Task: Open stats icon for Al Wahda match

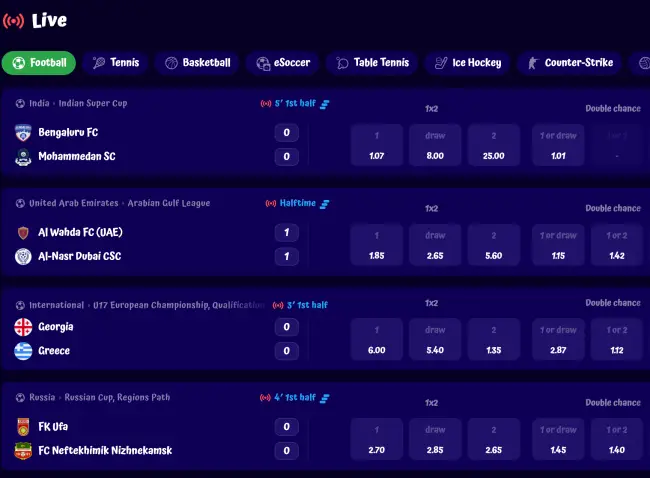Action: point(324,204)
